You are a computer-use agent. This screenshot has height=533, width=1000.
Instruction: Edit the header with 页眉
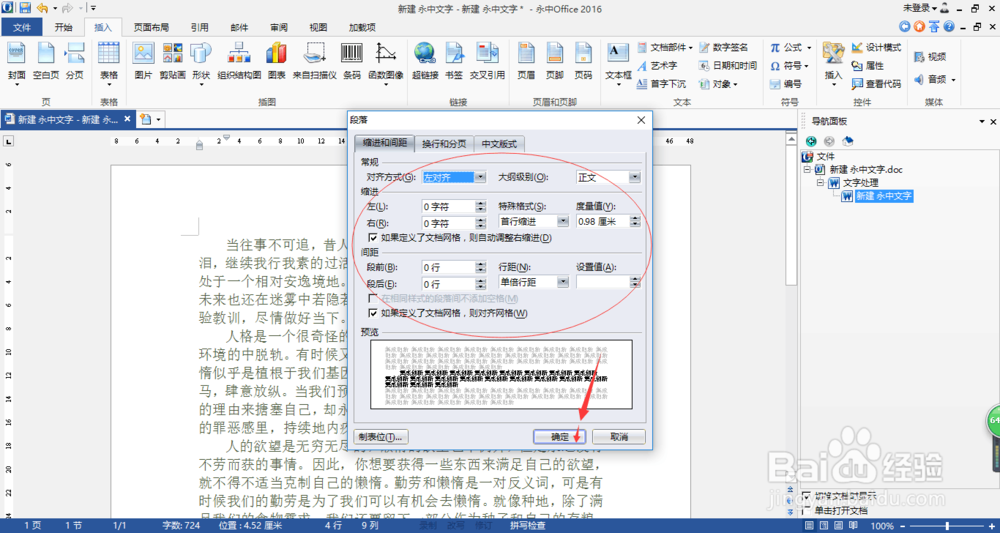pyautogui.click(x=526, y=62)
